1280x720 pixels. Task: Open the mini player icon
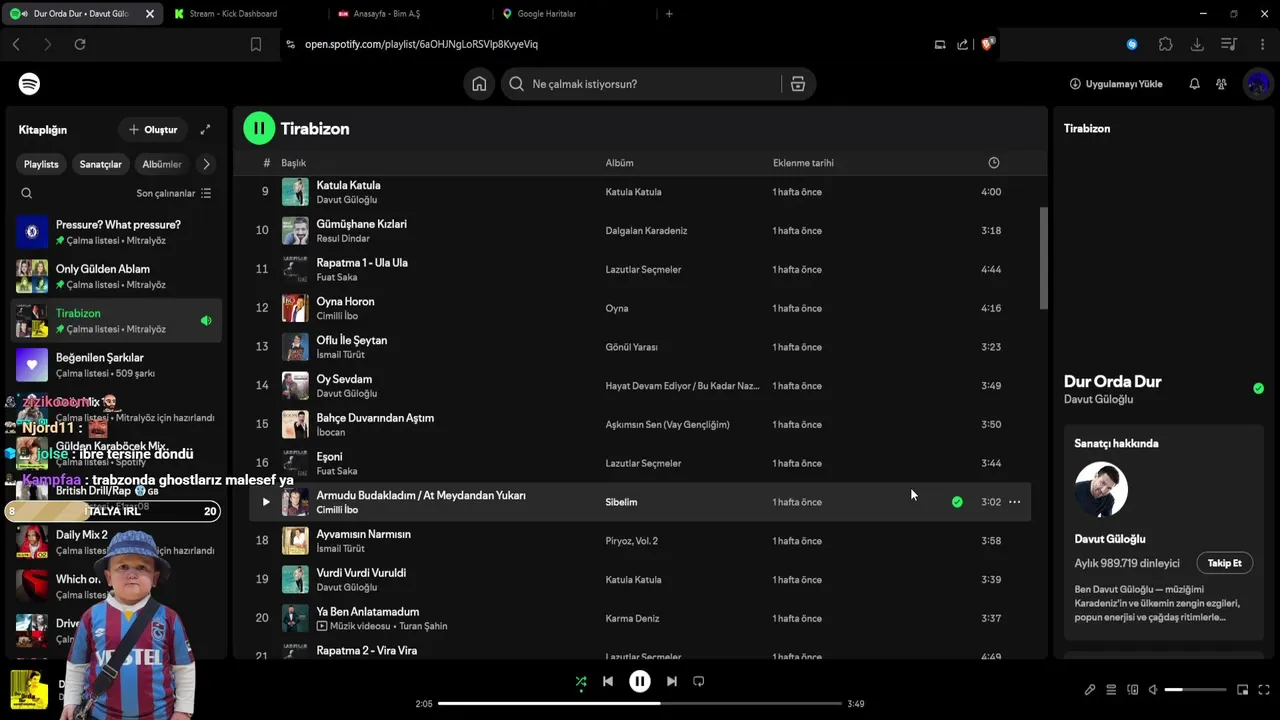1243,690
